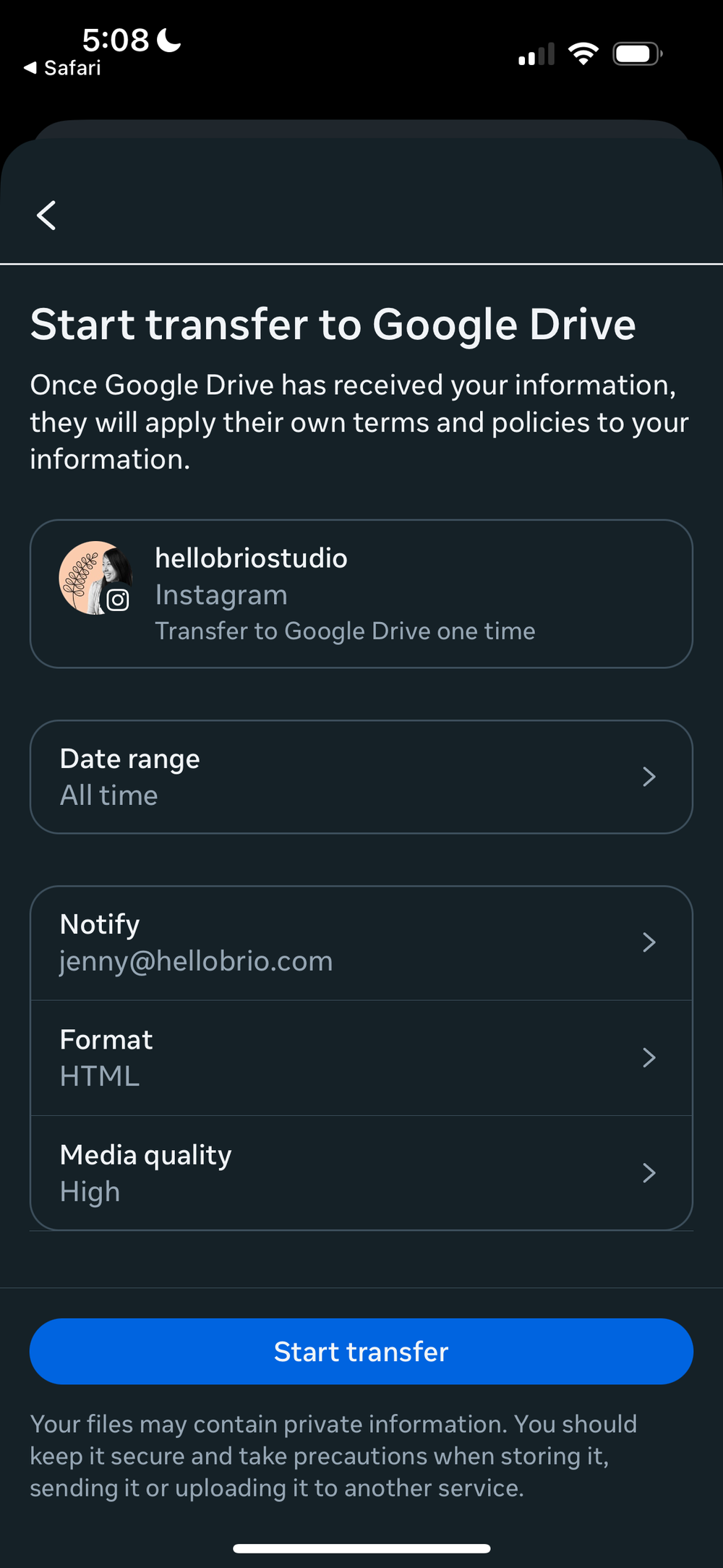Viewport: 723px width, 1568px height.
Task: Tap the back arrow icon
Action: 46,216
